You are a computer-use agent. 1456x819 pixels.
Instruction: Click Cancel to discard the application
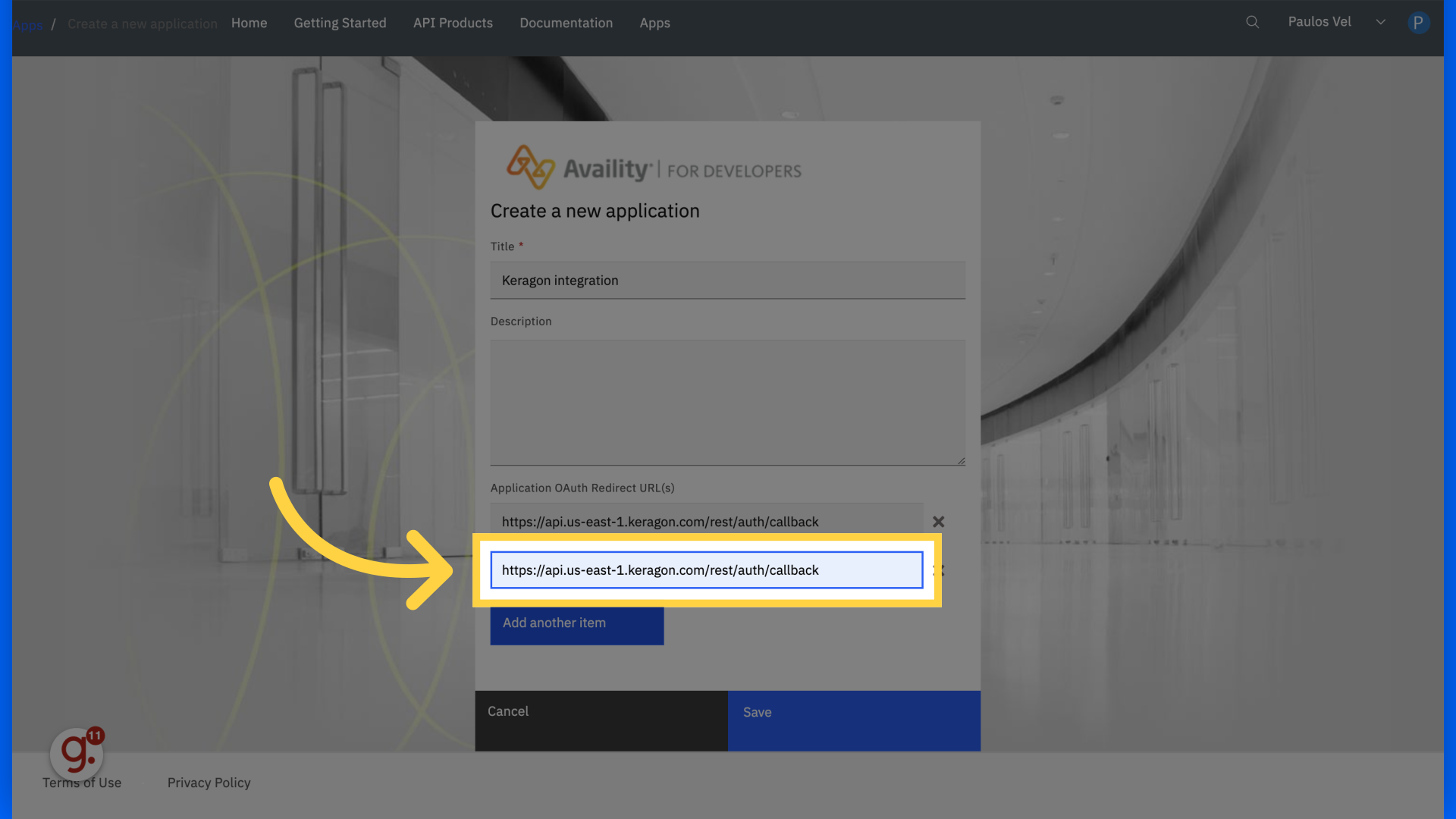(x=601, y=720)
